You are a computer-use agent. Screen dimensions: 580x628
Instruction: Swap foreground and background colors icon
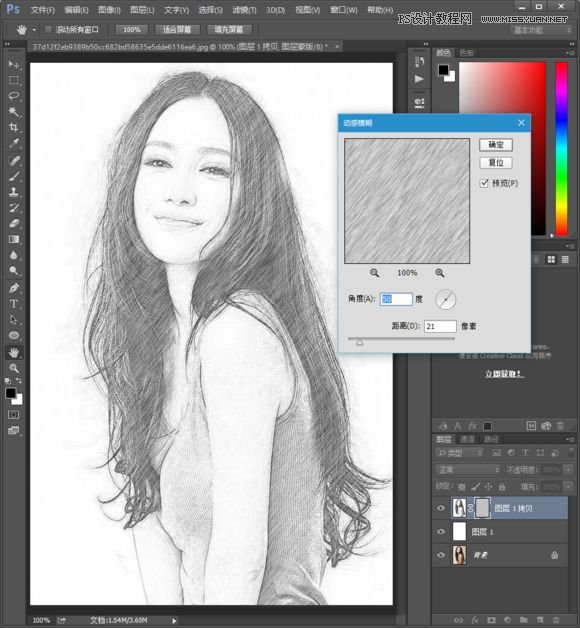19,380
